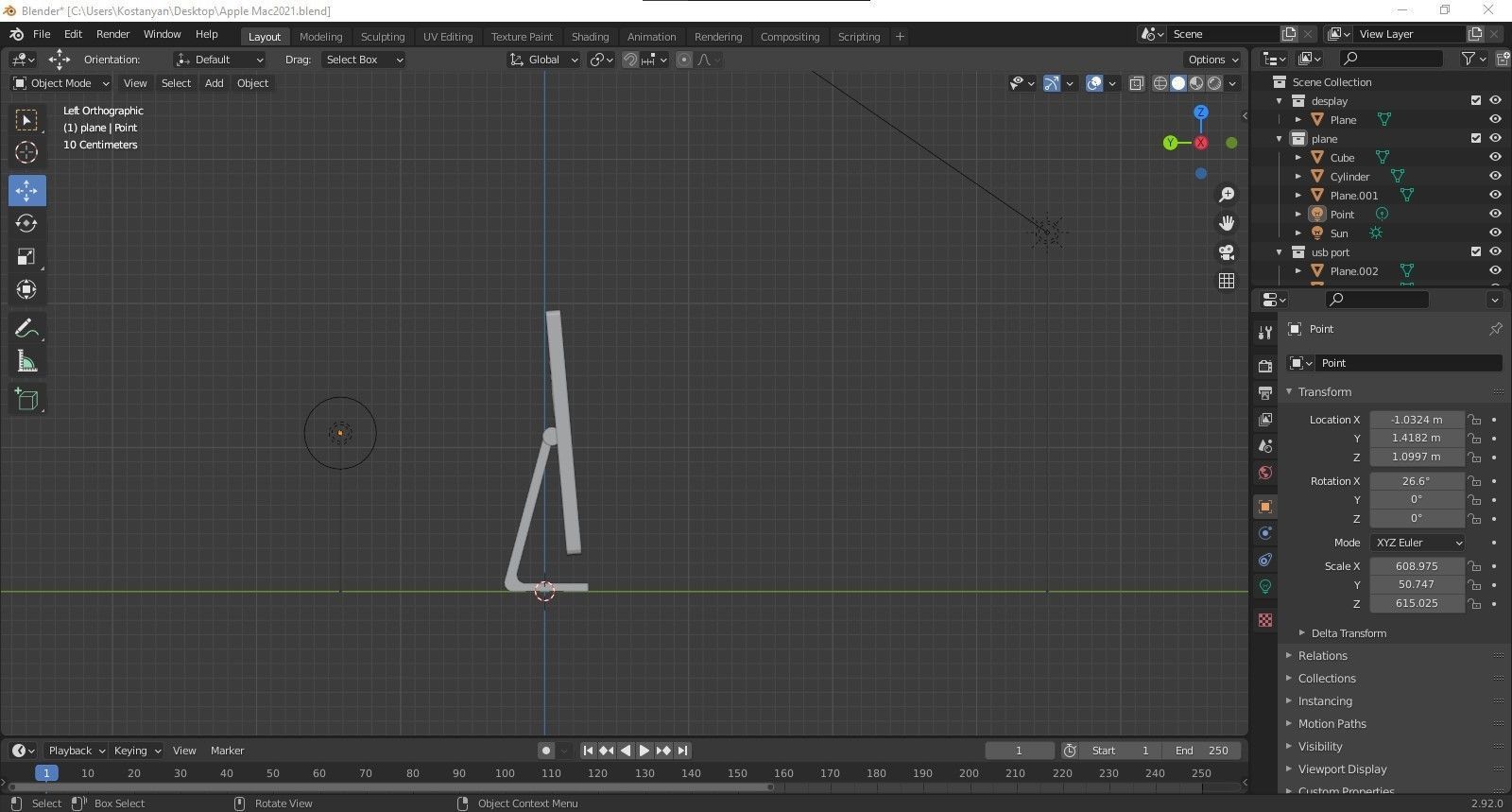1512x812 pixels.
Task: Open the File menu
Action: (x=42, y=34)
